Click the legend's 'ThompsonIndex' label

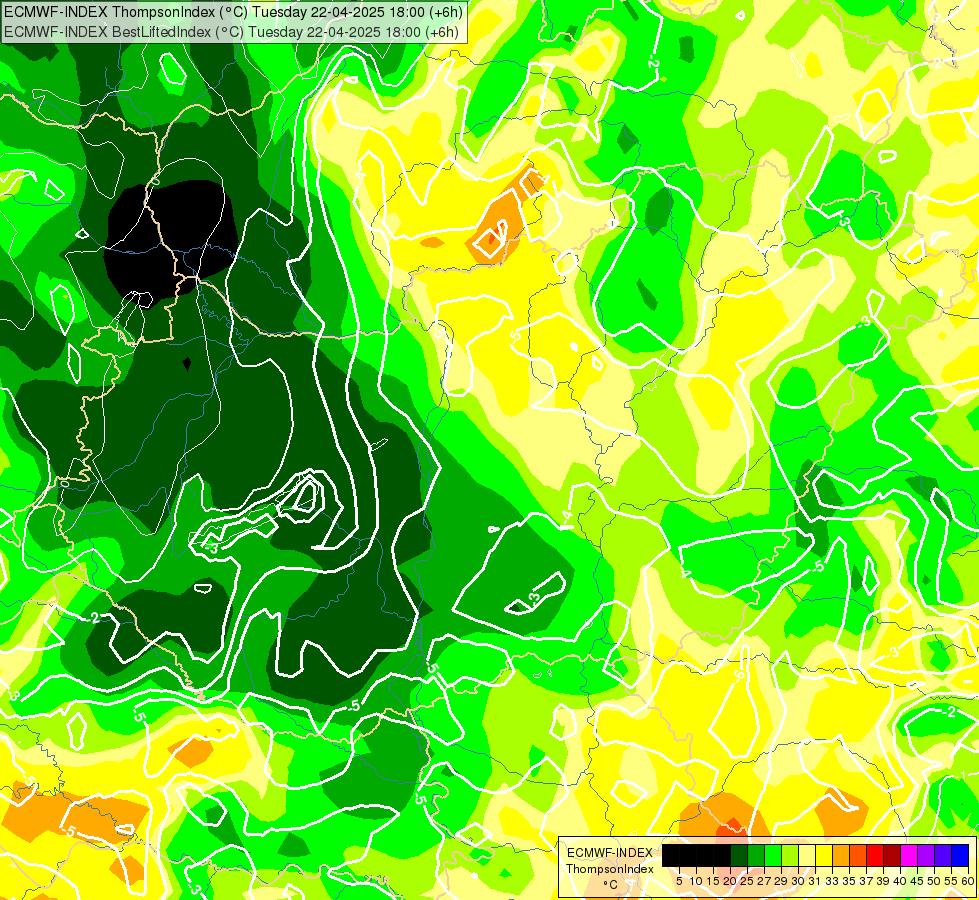click(x=610, y=869)
